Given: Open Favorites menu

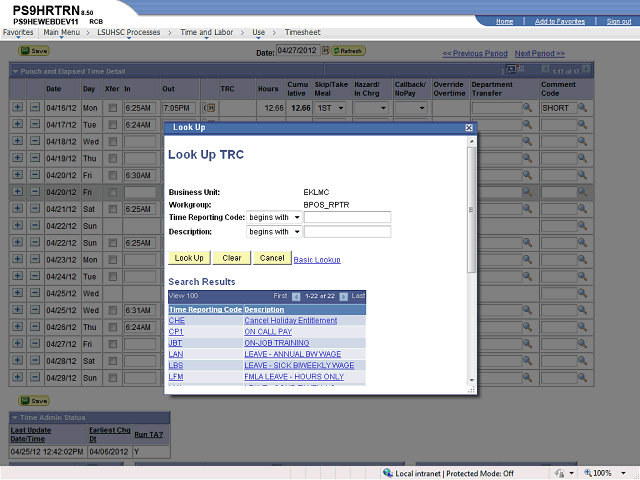Looking at the screenshot, I should 18,32.
